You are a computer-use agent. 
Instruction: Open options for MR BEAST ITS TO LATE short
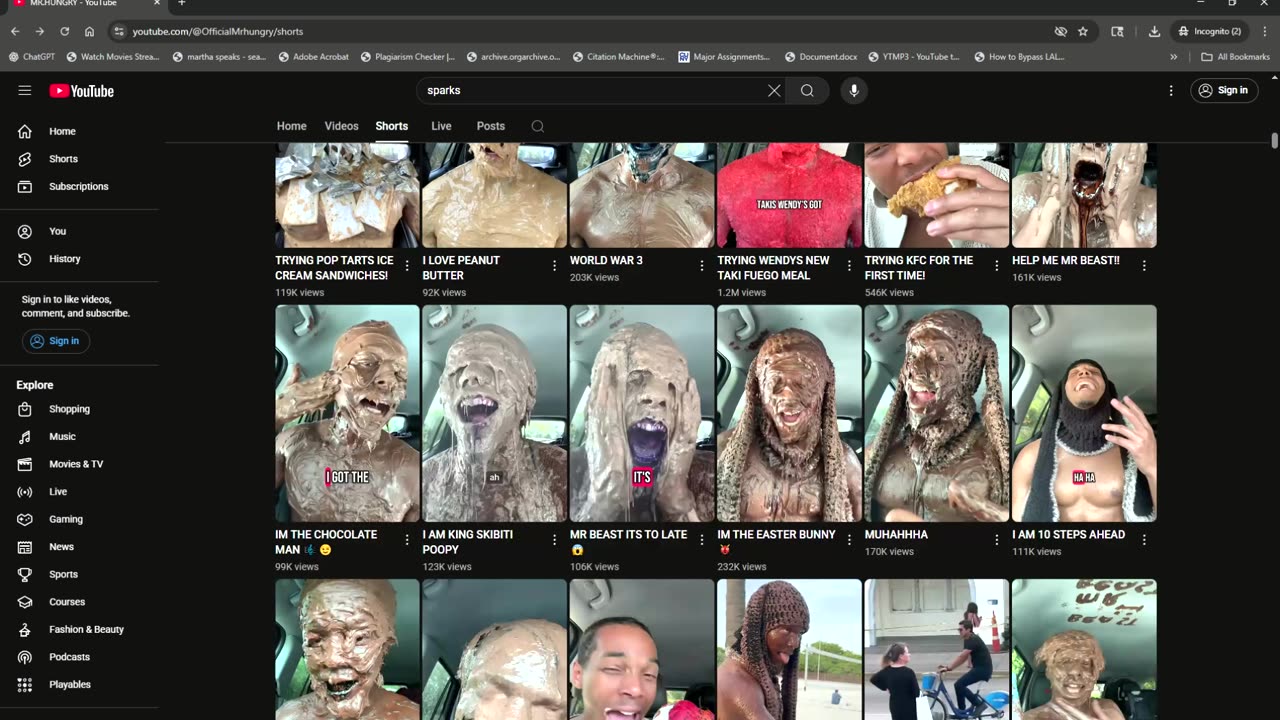[702, 540]
